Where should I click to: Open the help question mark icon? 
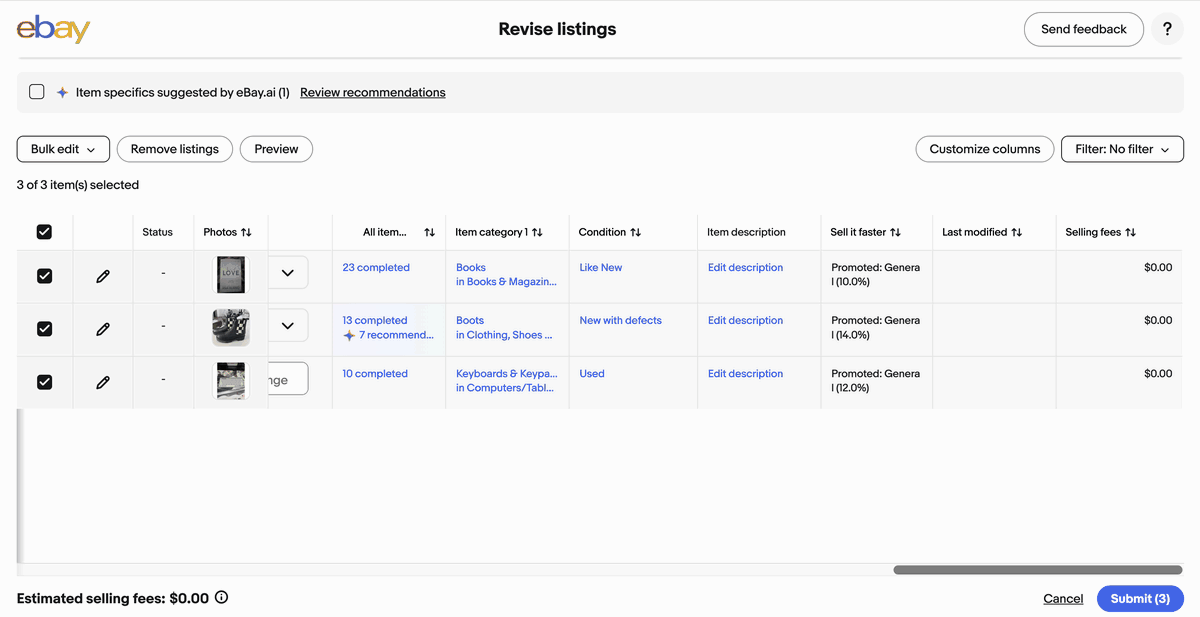click(x=1167, y=29)
